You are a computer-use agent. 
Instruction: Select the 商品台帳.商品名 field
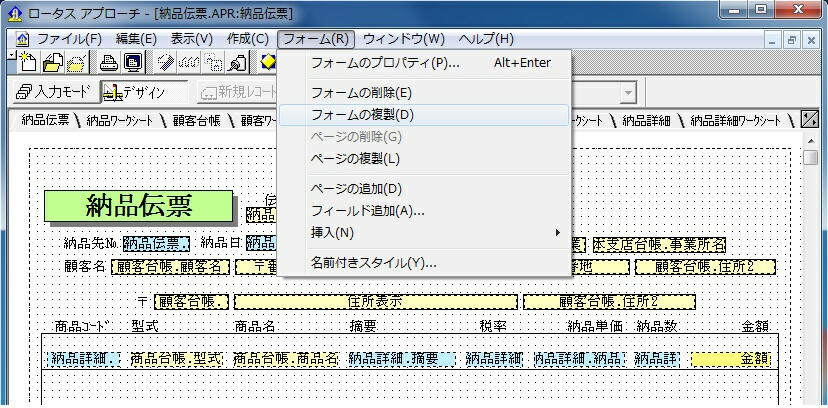(285, 359)
